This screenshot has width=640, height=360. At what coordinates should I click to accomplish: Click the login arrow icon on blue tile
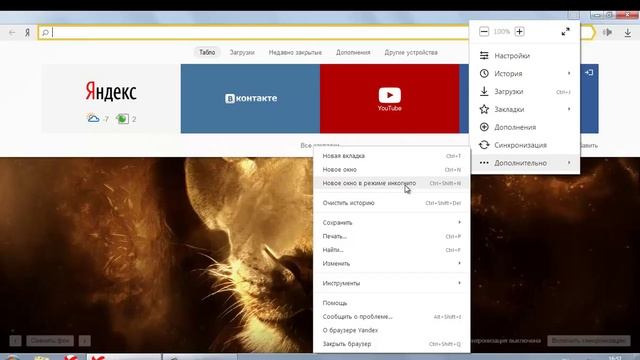click(x=589, y=73)
